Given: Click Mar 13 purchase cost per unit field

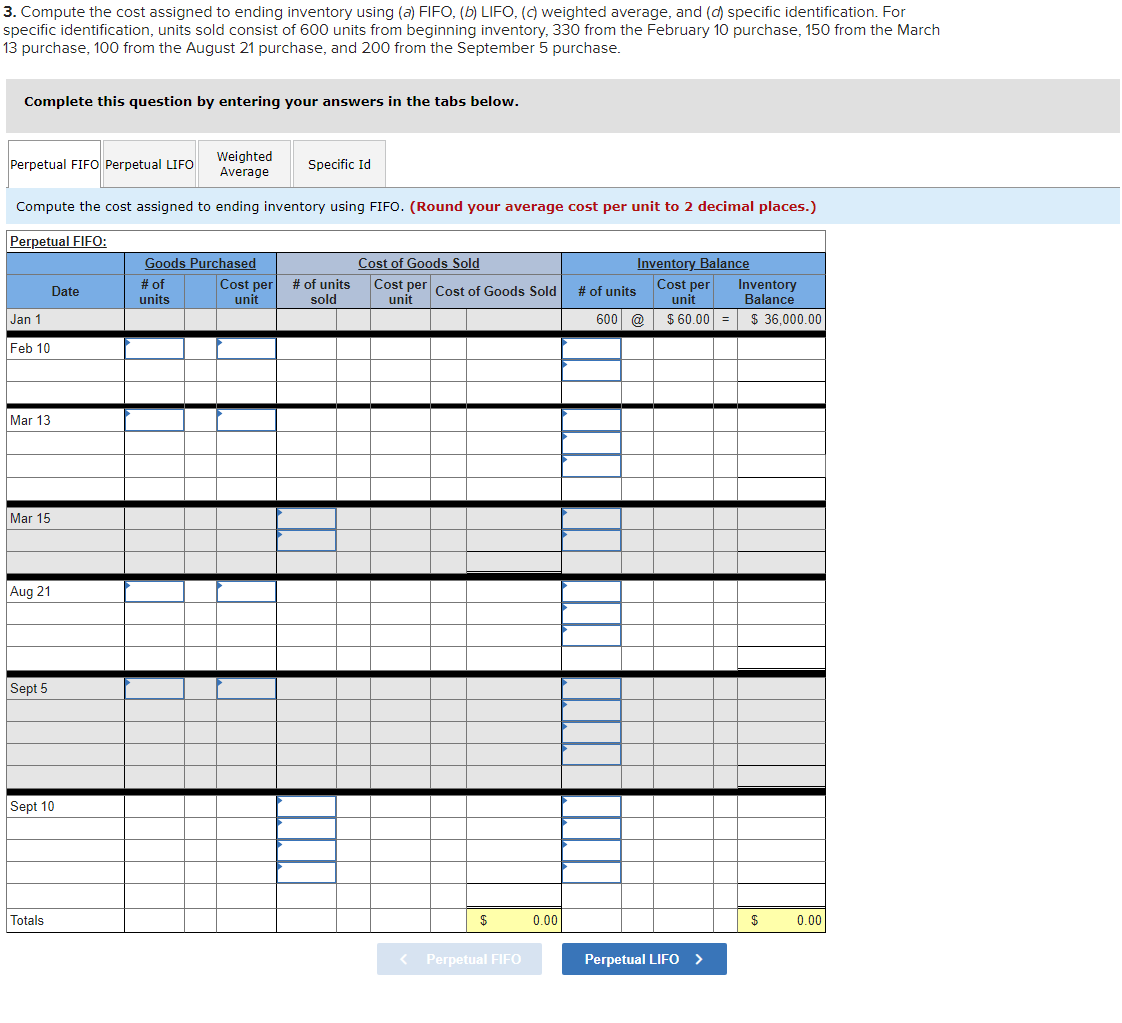Looking at the screenshot, I should (246, 420).
